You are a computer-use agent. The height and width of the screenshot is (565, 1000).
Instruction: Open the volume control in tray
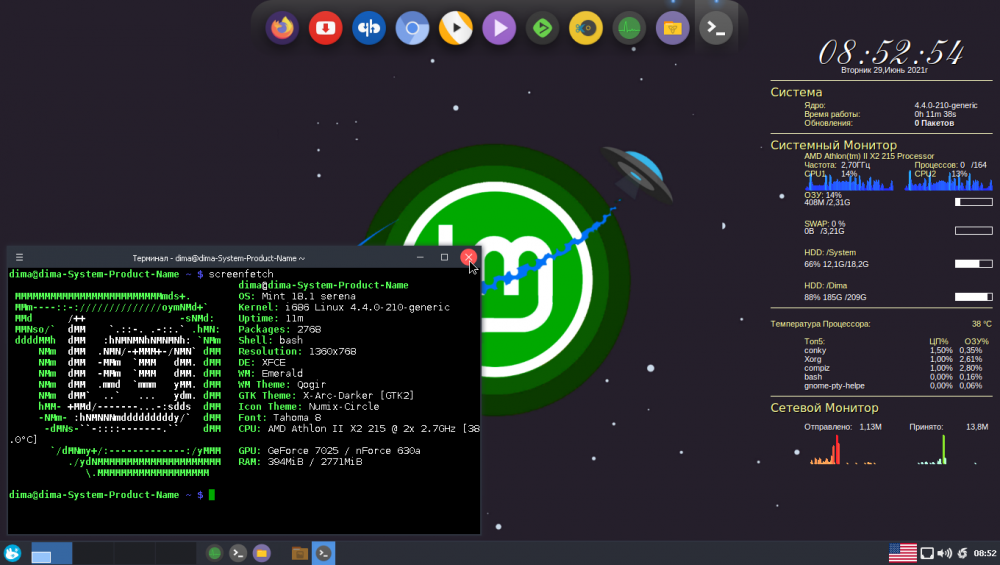tap(944, 553)
